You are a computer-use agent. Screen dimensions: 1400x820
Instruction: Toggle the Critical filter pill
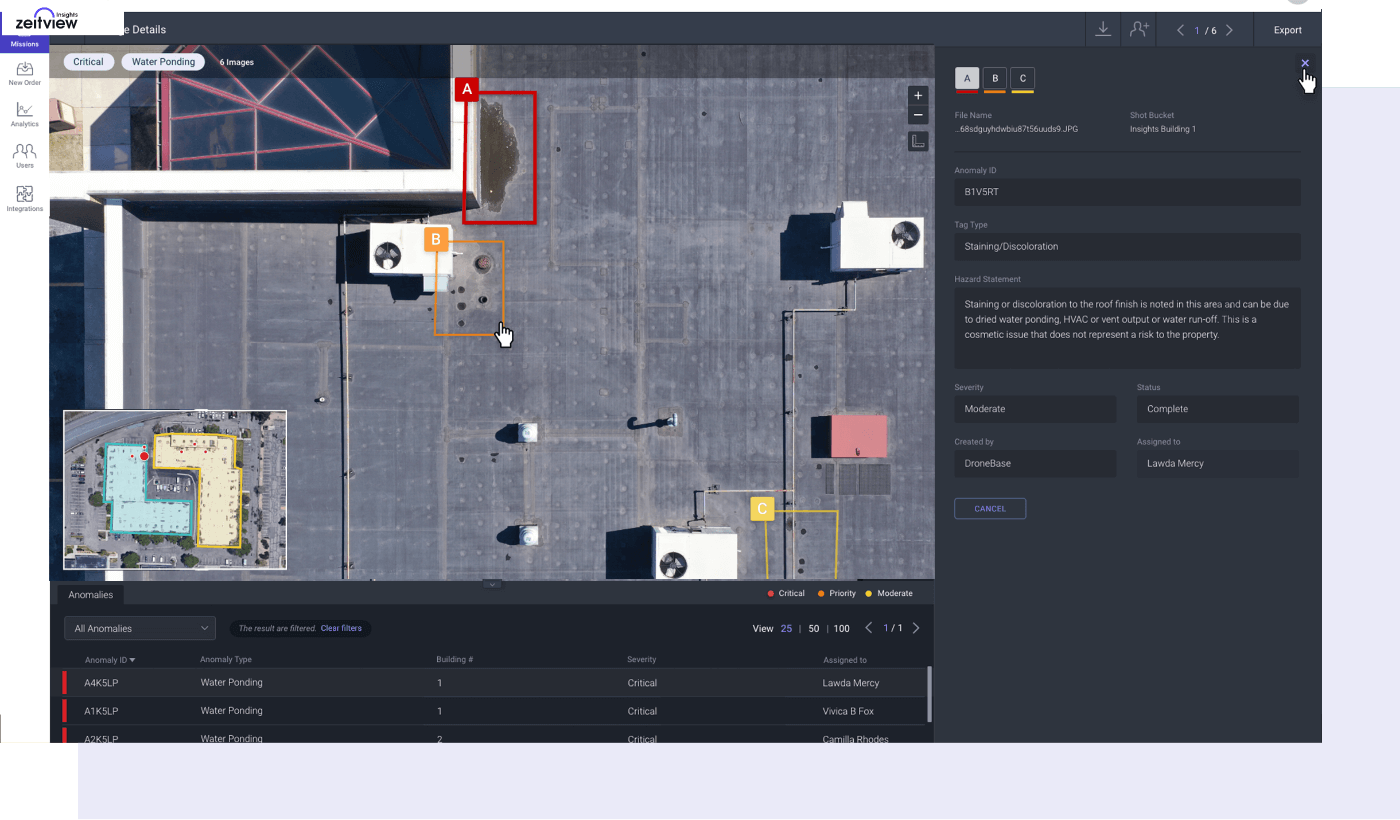tap(88, 61)
